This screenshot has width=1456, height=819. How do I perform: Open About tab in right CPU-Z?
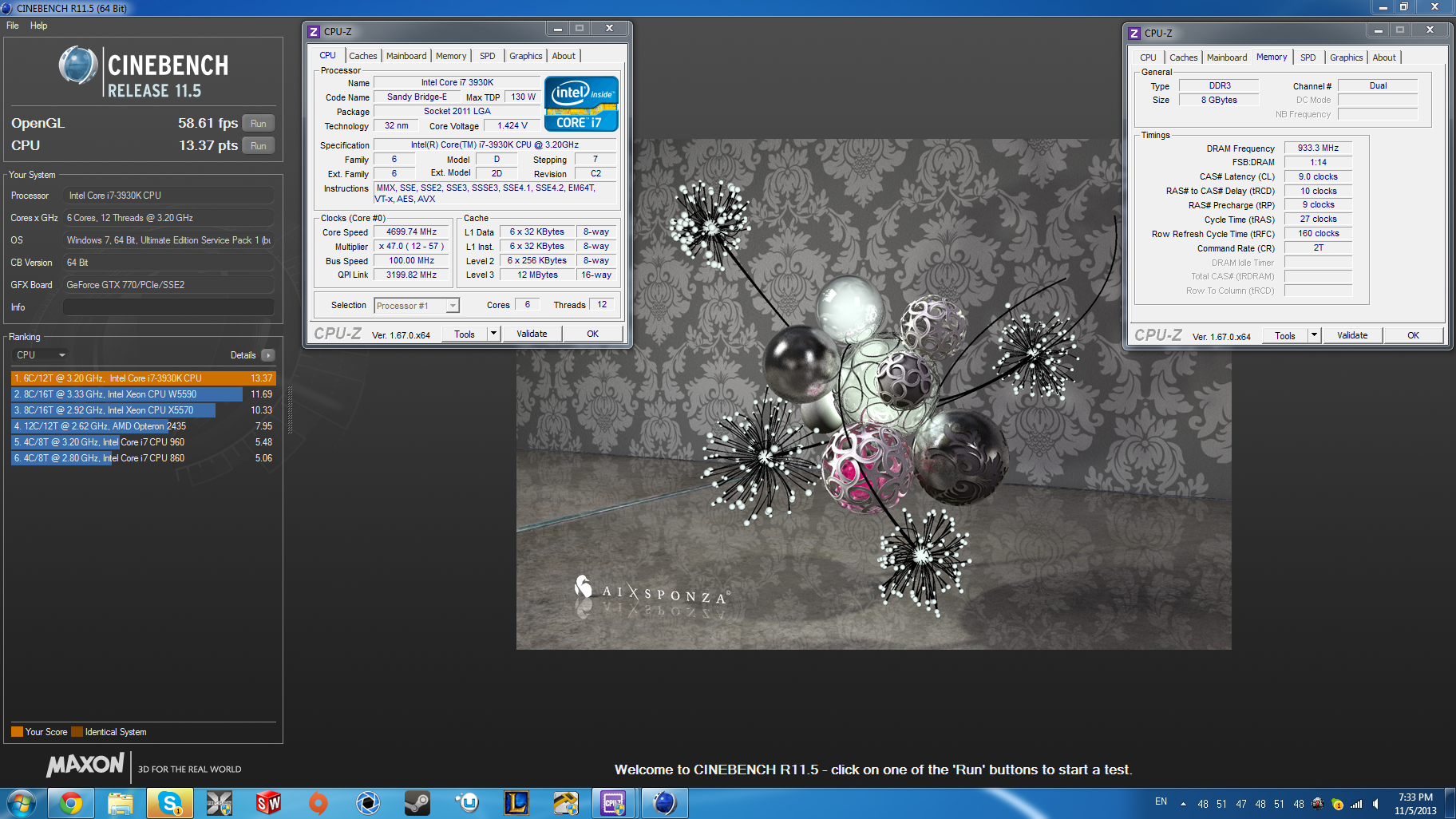1384,57
